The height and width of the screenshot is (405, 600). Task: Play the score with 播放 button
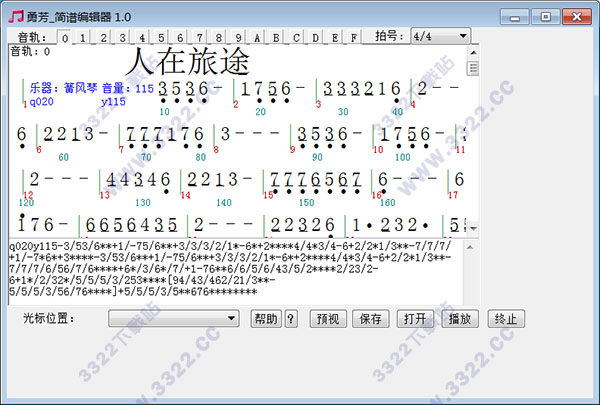[x=461, y=319]
